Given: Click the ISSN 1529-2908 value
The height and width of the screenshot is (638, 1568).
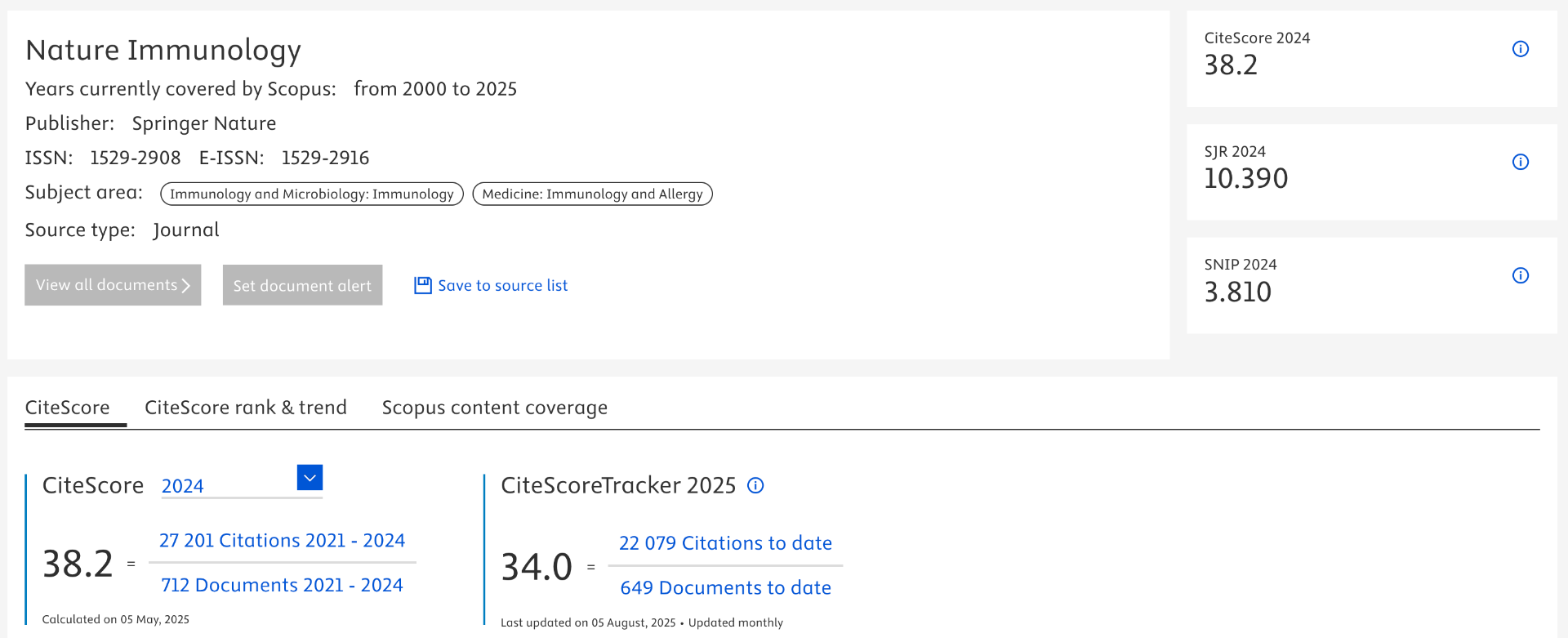Looking at the screenshot, I should [x=136, y=158].
